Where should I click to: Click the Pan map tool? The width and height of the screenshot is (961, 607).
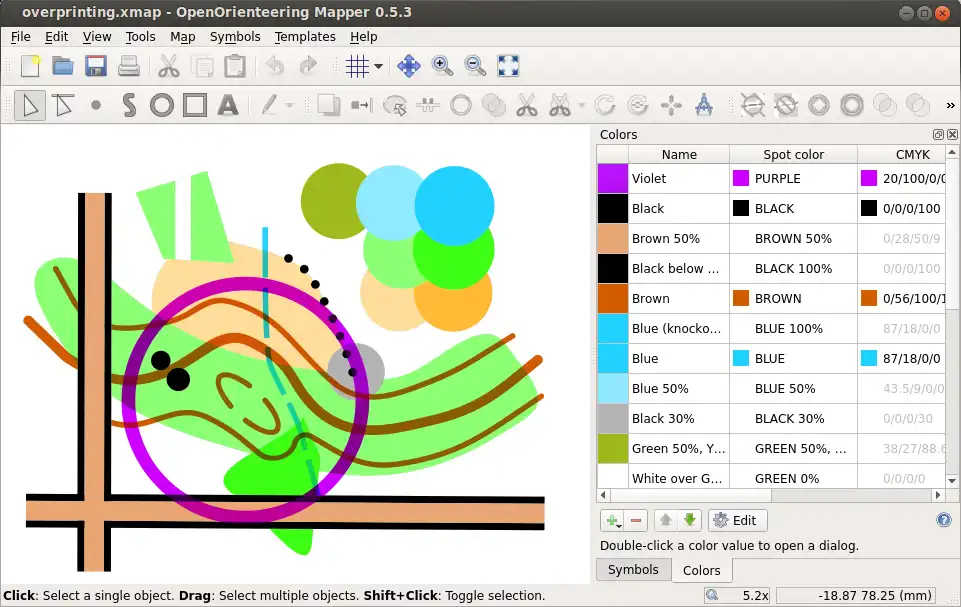click(408, 67)
